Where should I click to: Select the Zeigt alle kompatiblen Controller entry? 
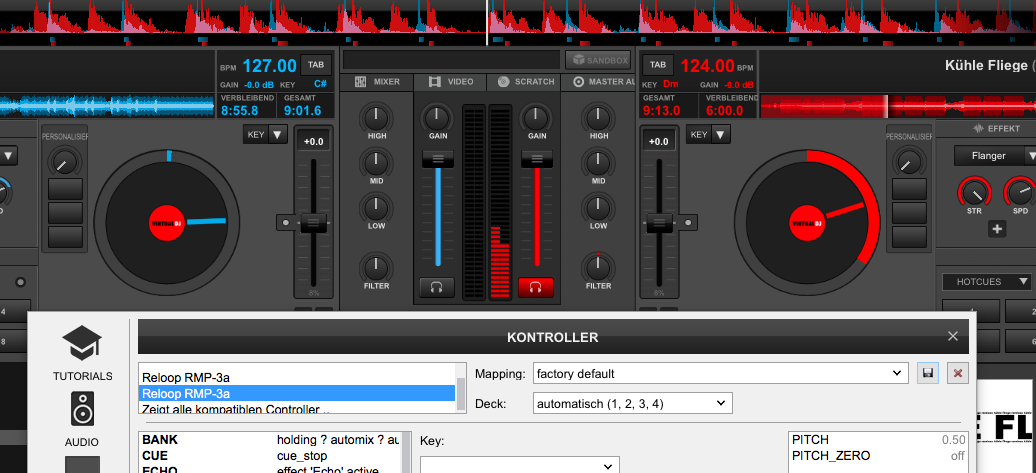297,408
